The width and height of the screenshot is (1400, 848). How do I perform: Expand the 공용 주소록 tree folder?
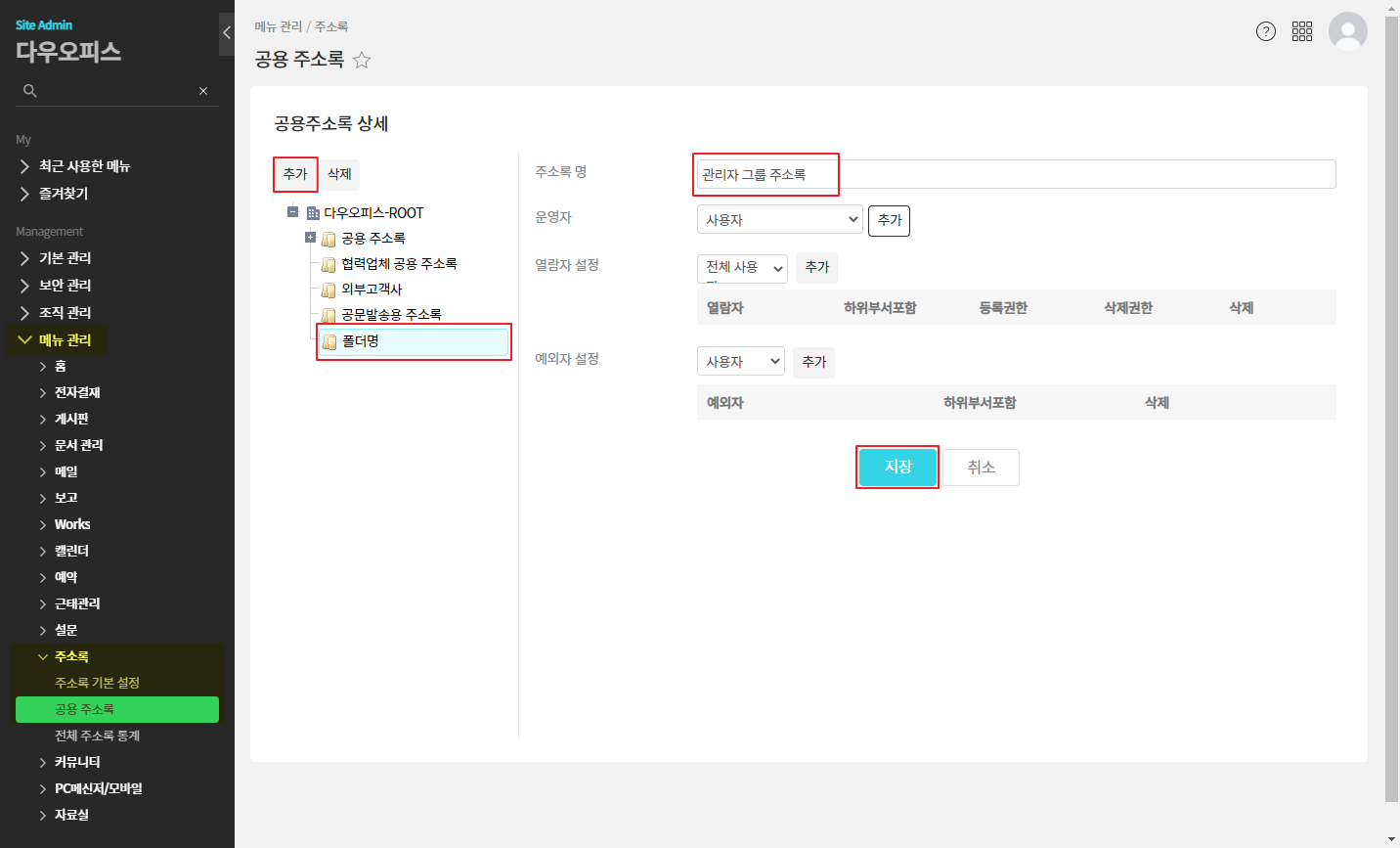pyautogui.click(x=310, y=238)
